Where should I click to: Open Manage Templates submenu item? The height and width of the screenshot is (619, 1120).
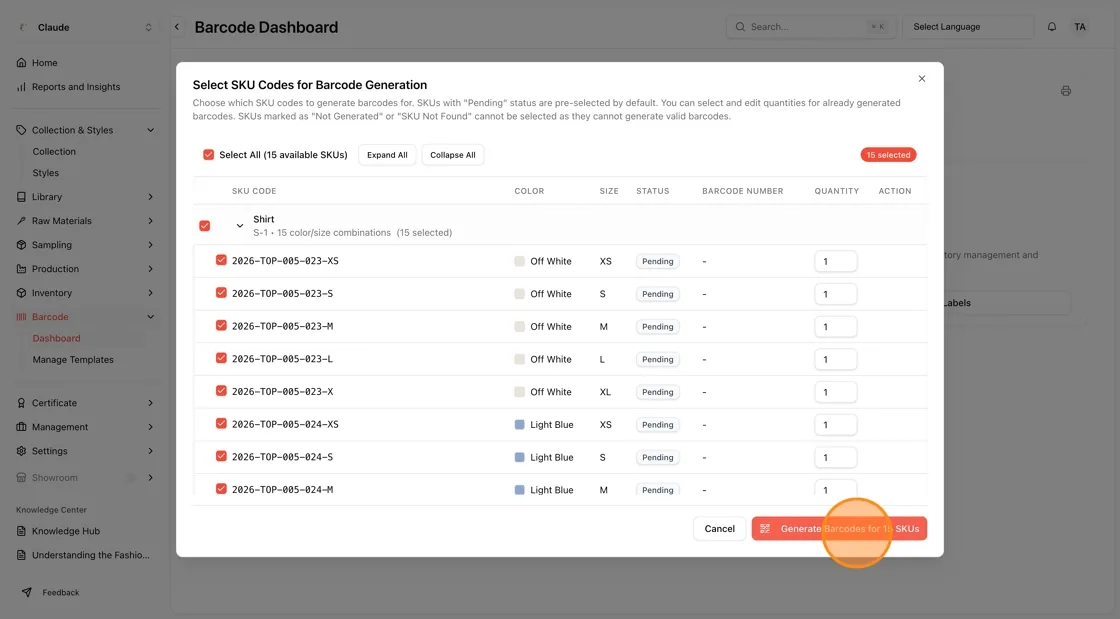(x=73, y=360)
